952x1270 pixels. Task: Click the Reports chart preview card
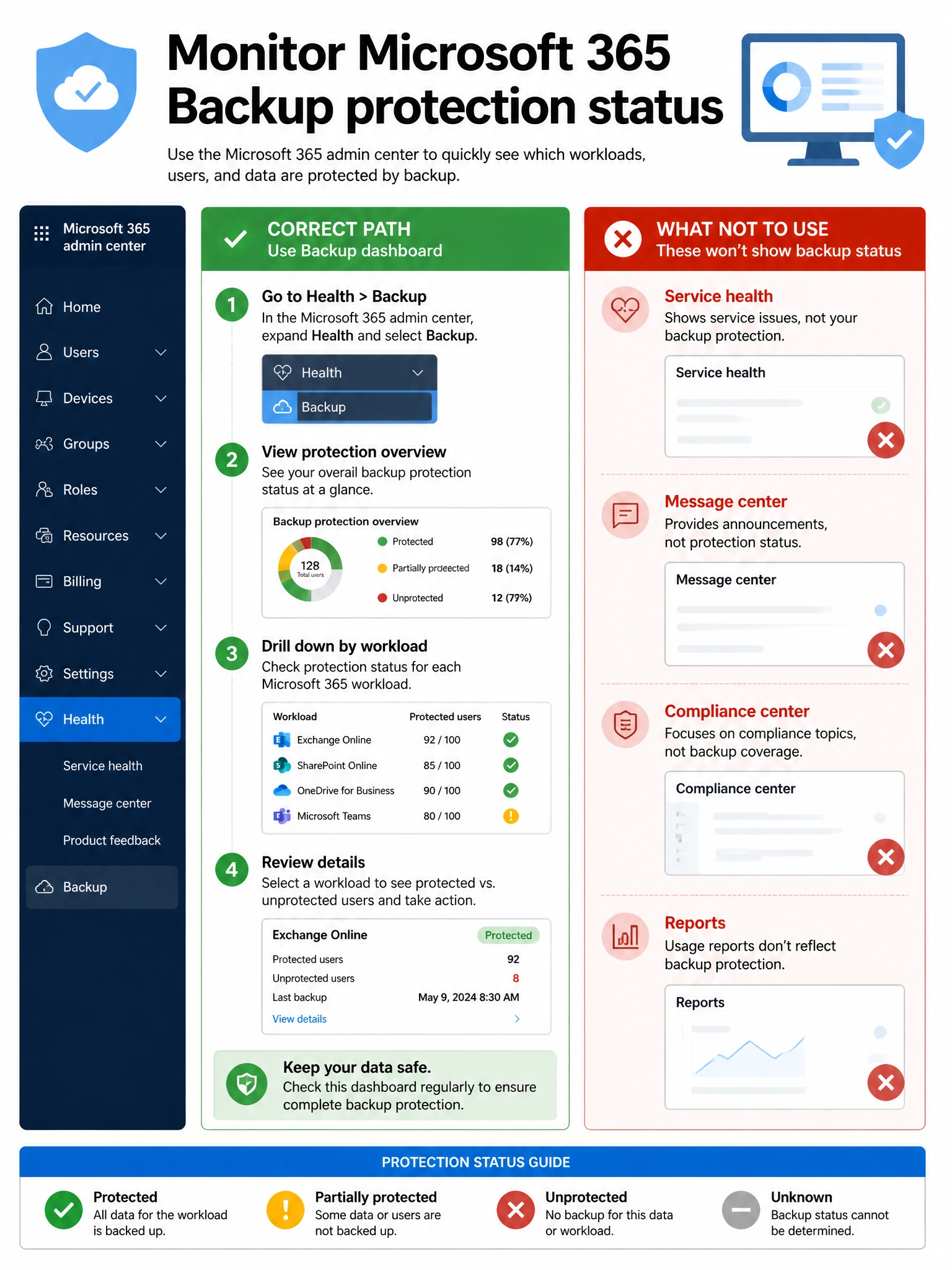click(x=784, y=1047)
